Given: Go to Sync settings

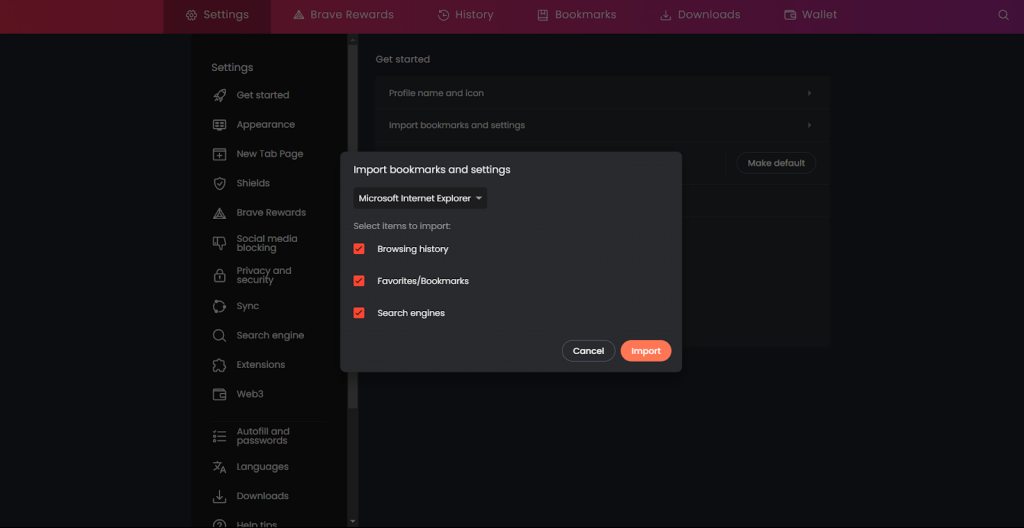Looking at the screenshot, I should click(x=248, y=306).
